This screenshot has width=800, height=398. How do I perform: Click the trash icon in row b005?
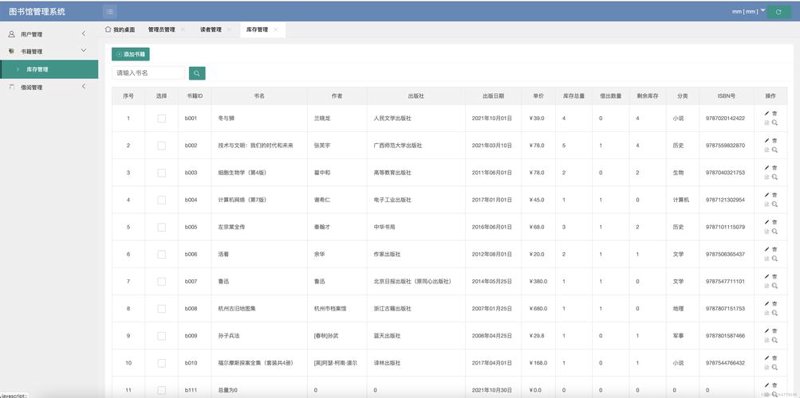[x=774, y=222]
